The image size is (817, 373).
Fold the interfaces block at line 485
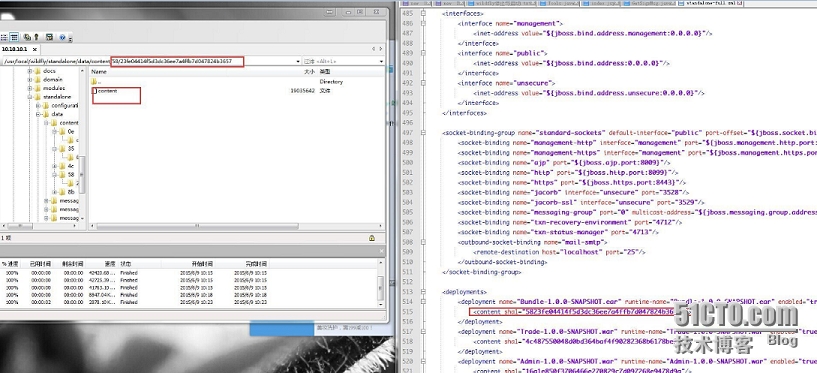tap(423, 14)
